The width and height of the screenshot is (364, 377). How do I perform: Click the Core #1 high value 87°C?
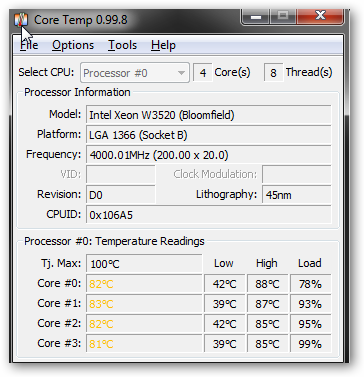click(x=267, y=304)
